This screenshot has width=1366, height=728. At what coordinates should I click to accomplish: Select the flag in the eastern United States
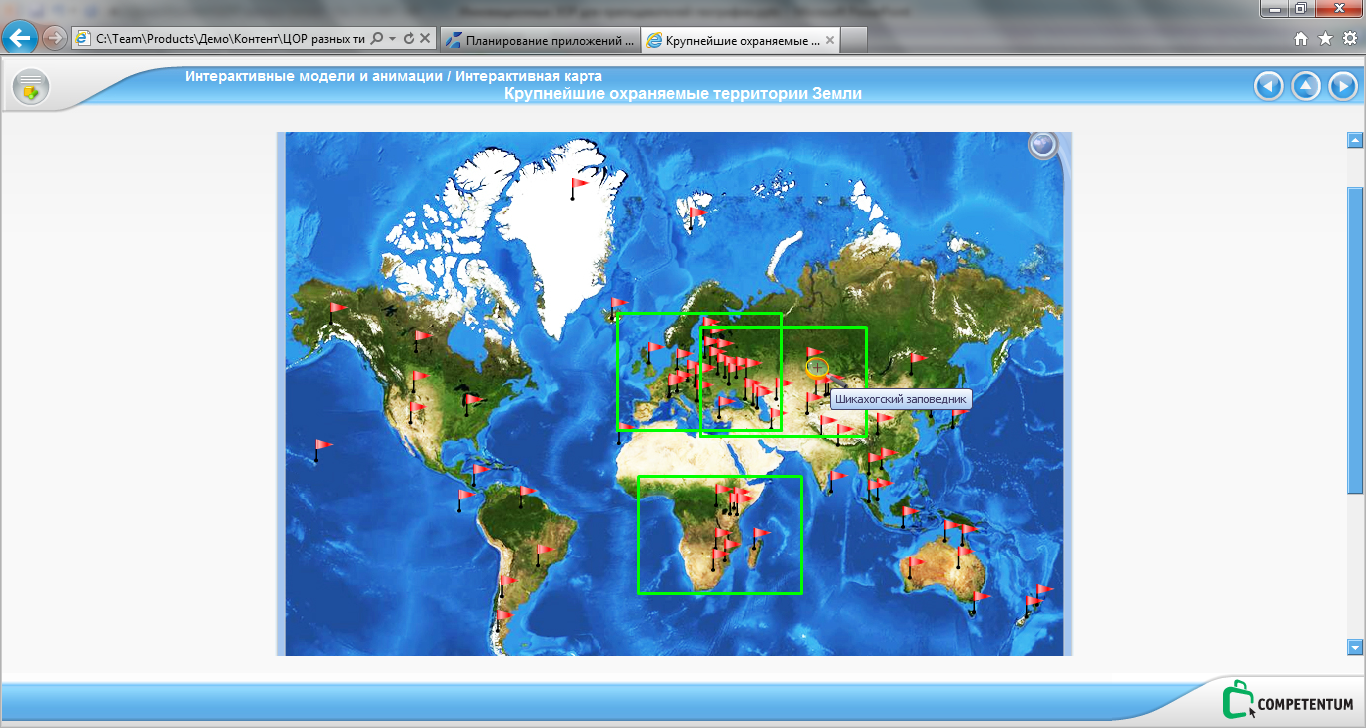tap(471, 404)
